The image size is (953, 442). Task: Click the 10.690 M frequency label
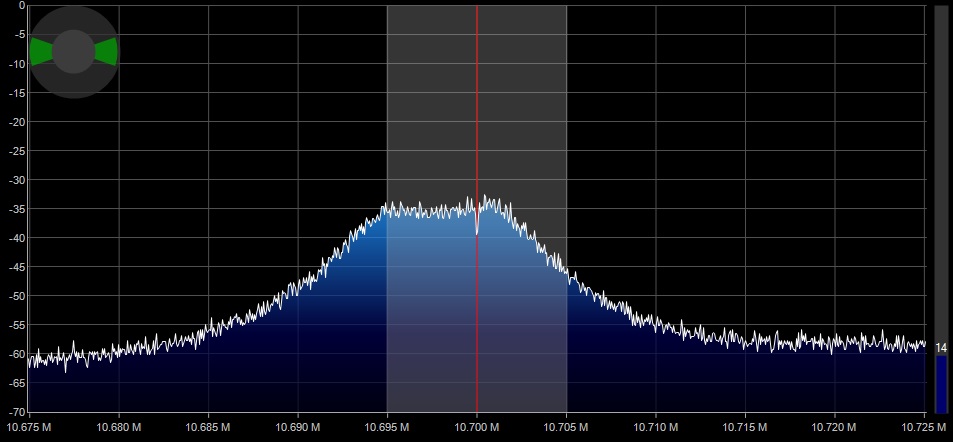click(298, 427)
